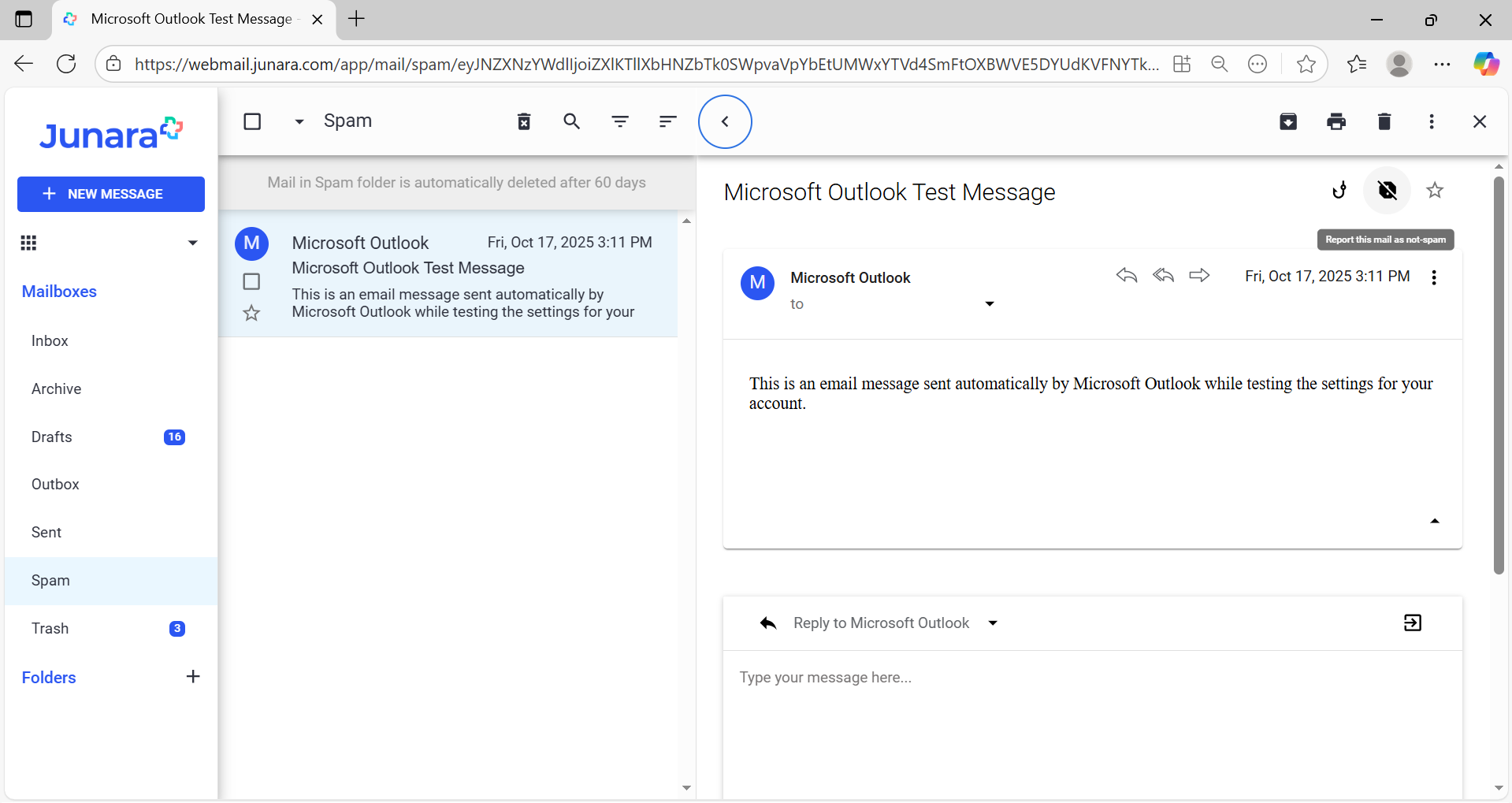Click the reply arrow icon in composer
Screen dimensions: 1512x803
(x=768, y=623)
